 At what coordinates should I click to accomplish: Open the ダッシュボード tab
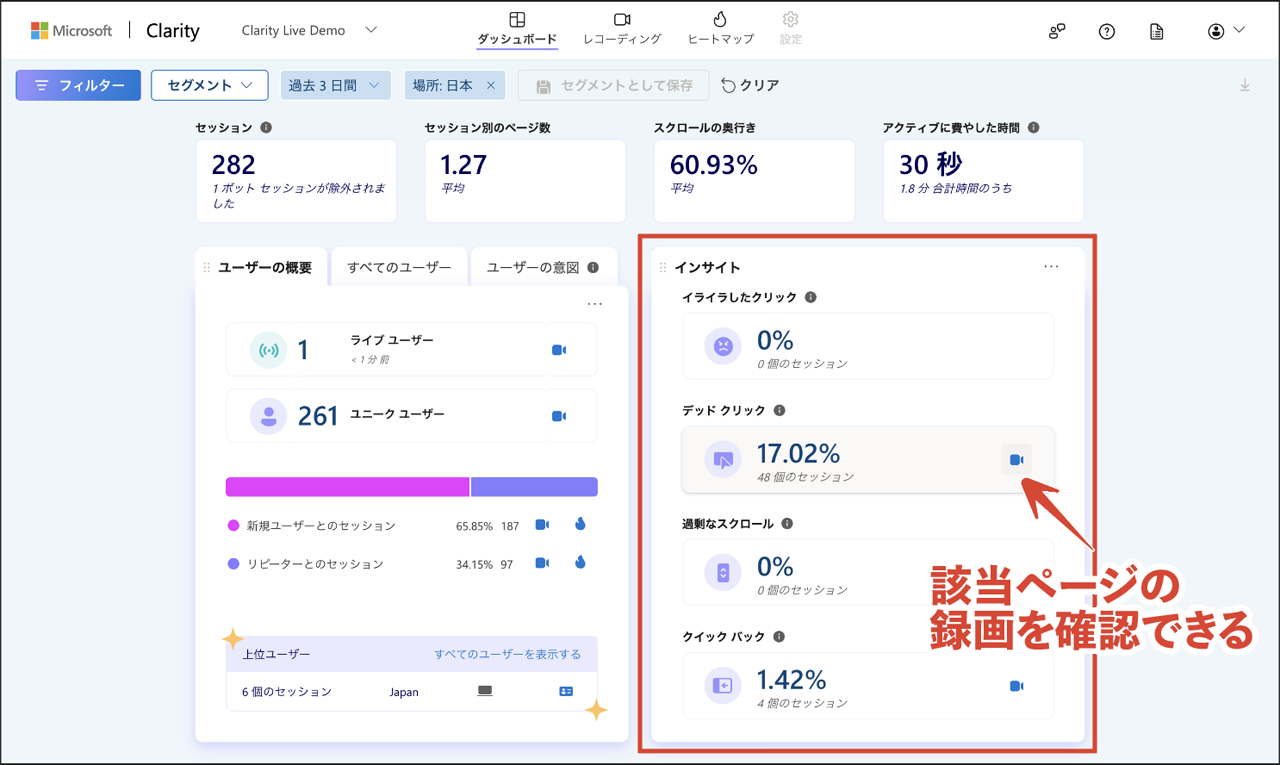pos(517,29)
